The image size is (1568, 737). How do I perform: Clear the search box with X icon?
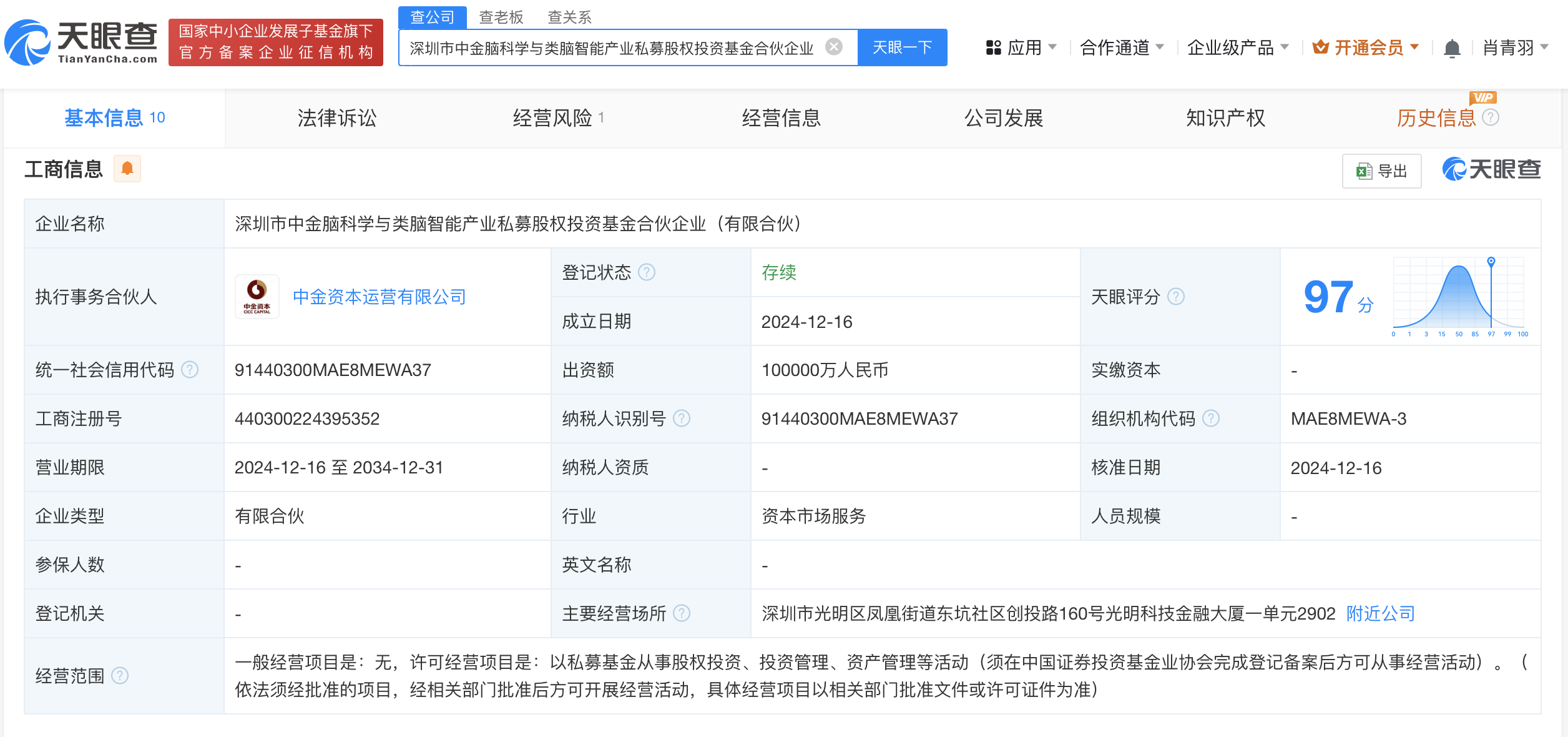[x=834, y=47]
